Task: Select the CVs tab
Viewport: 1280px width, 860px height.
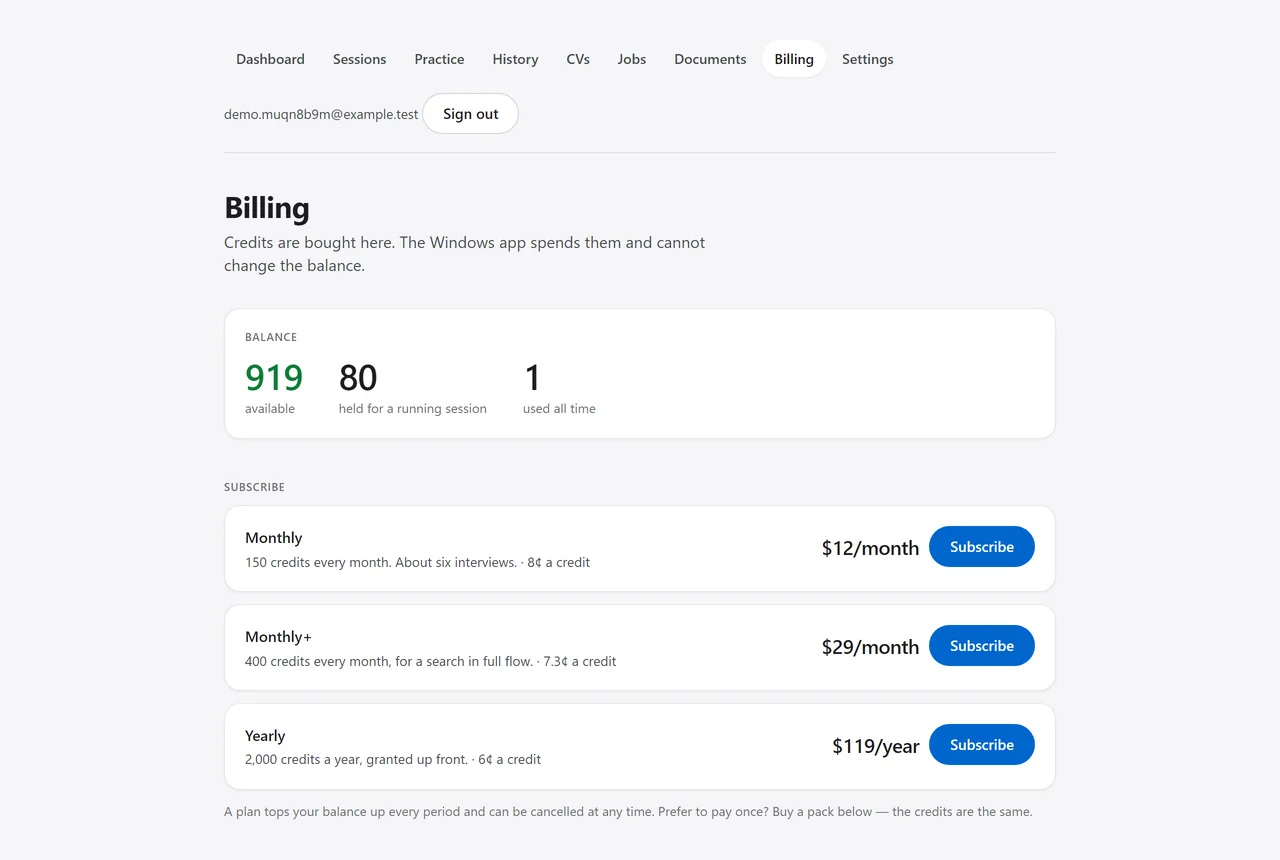Action: click(x=578, y=59)
